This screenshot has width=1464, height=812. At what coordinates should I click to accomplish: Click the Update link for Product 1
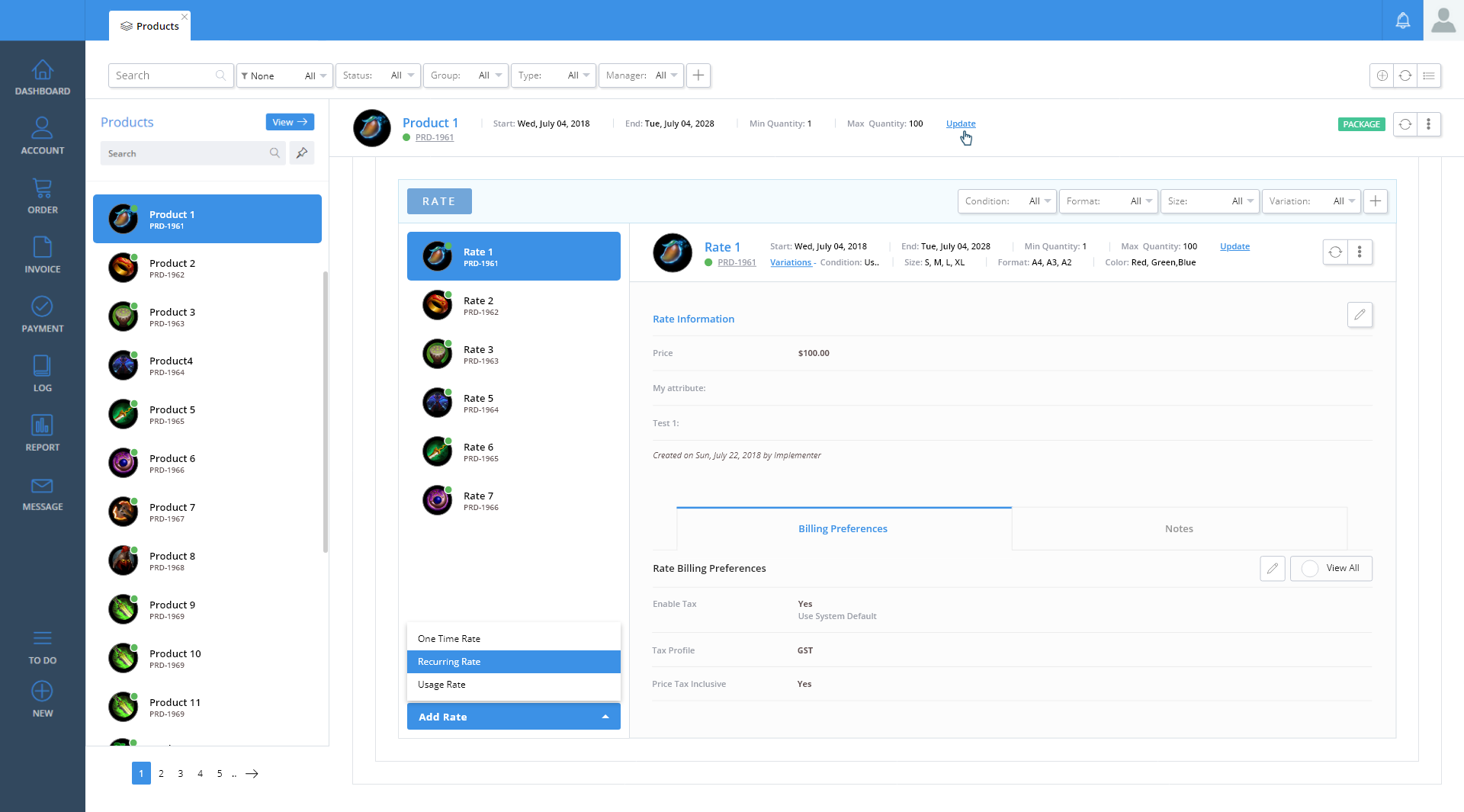pyautogui.click(x=961, y=124)
